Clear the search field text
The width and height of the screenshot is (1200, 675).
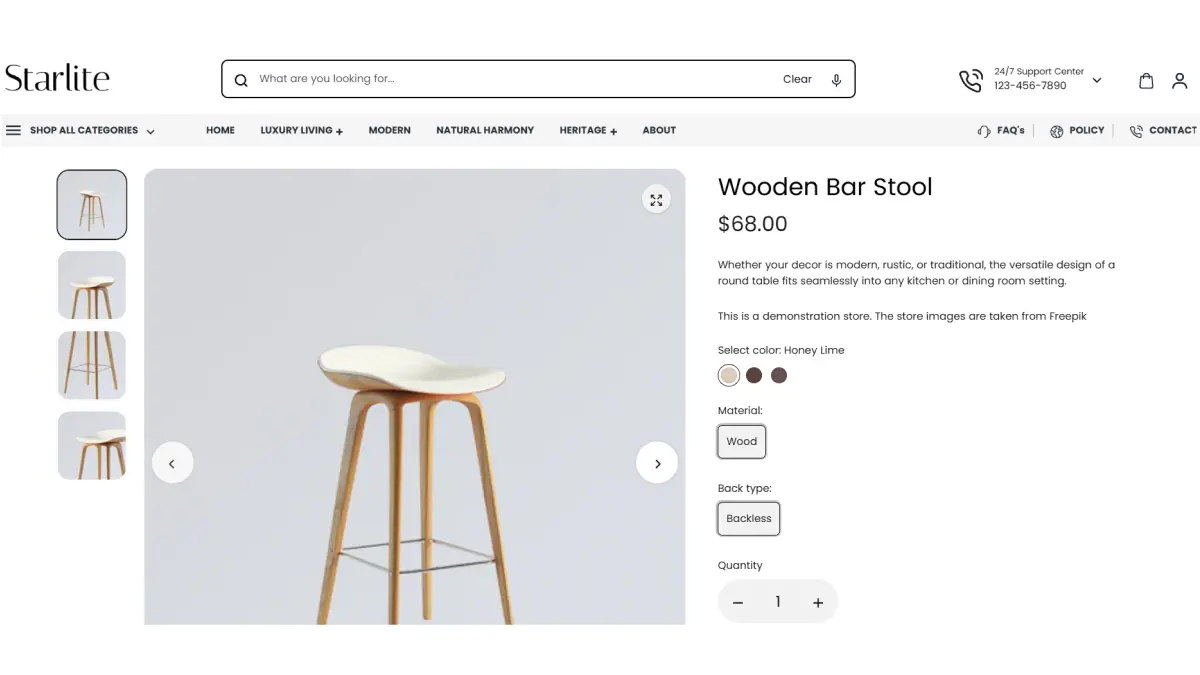(797, 79)
